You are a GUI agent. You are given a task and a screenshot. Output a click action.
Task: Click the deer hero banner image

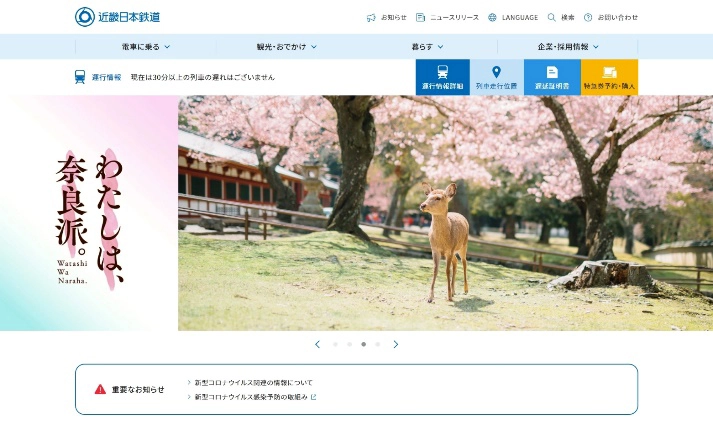[445, 213]
